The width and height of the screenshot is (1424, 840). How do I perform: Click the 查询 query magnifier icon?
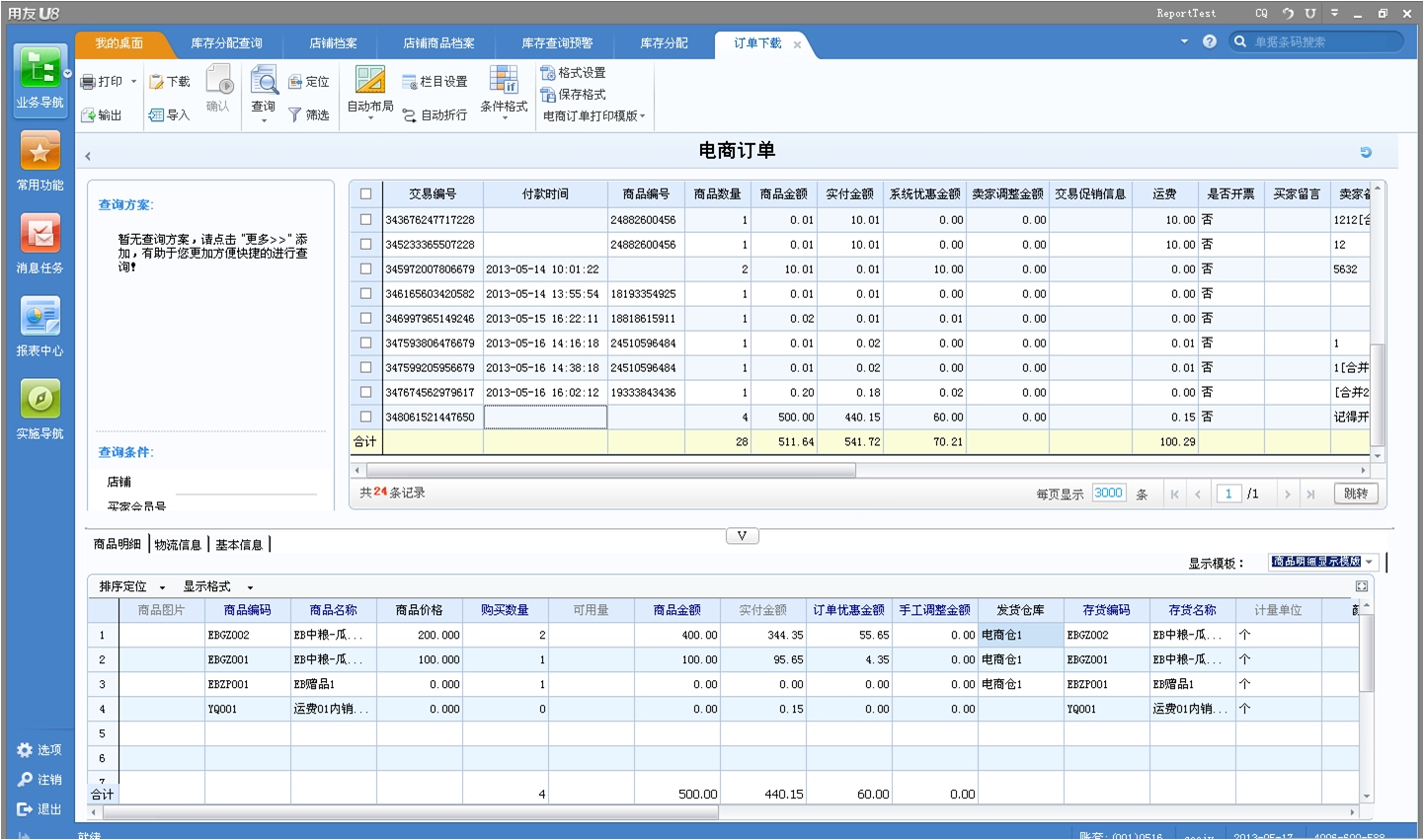264,80
